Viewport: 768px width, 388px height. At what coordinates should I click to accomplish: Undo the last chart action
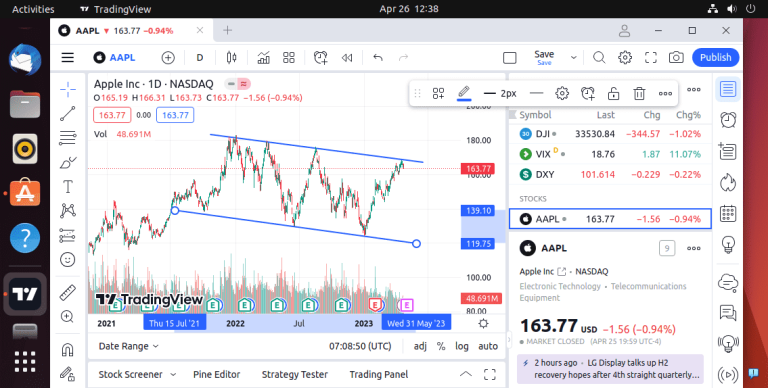tap(378, 58)
